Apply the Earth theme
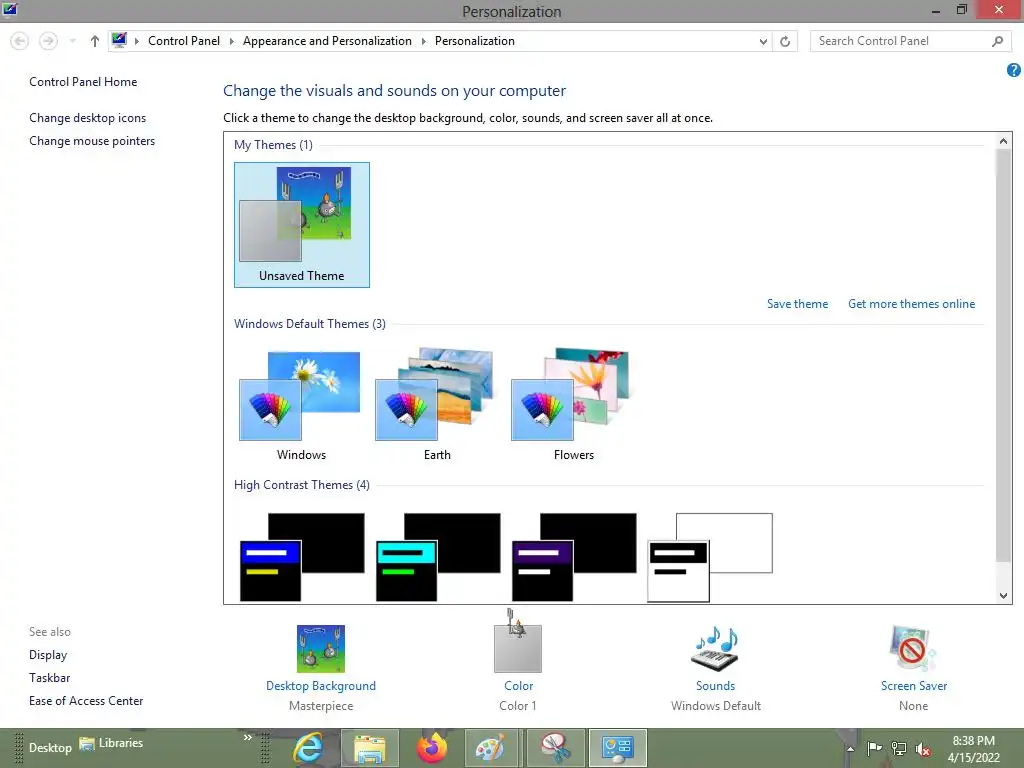Screen dimensions: 1024x768 click(x=436, y=406)
